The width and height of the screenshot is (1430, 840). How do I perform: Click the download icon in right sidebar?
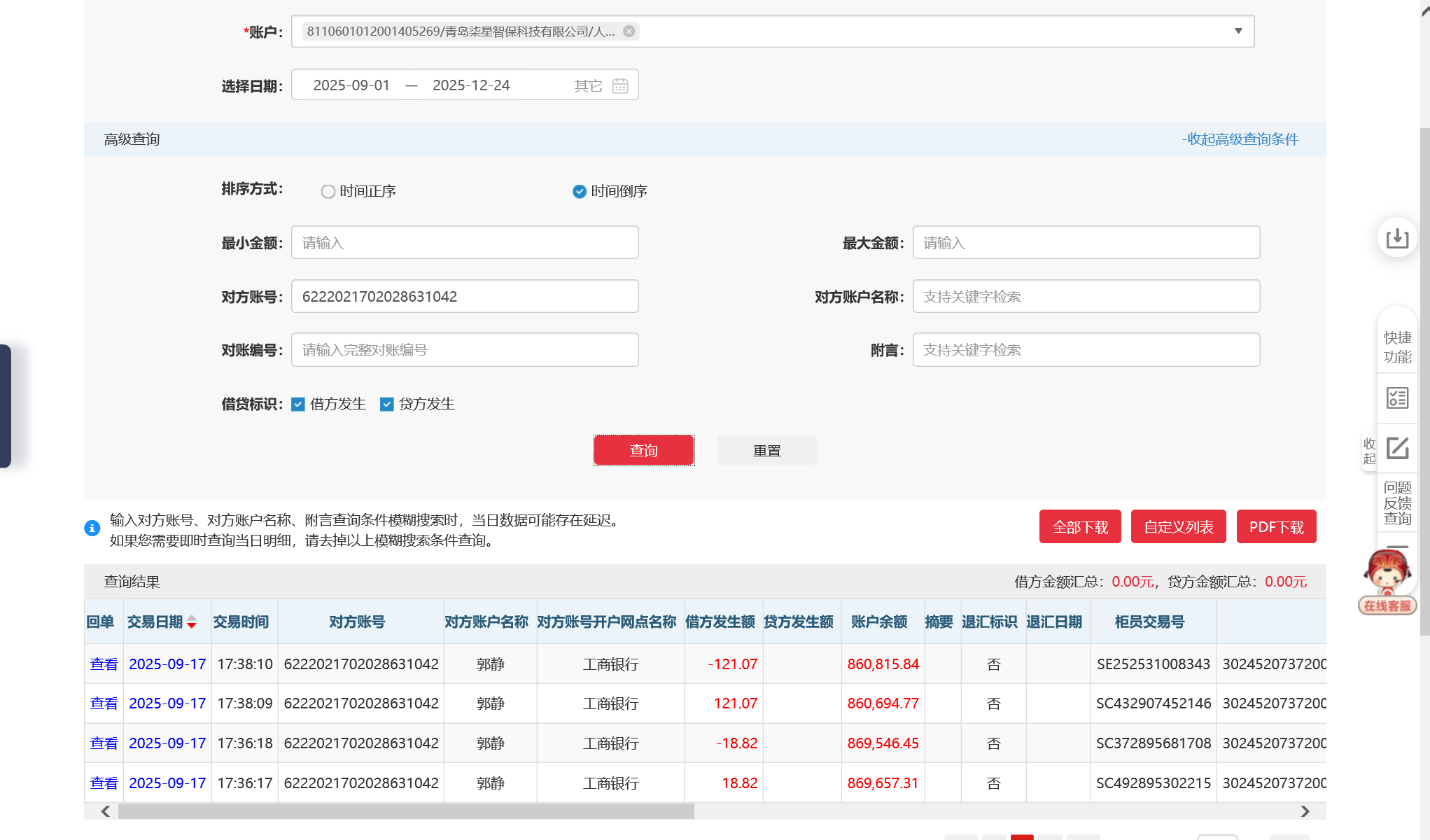click(1397, 238)
